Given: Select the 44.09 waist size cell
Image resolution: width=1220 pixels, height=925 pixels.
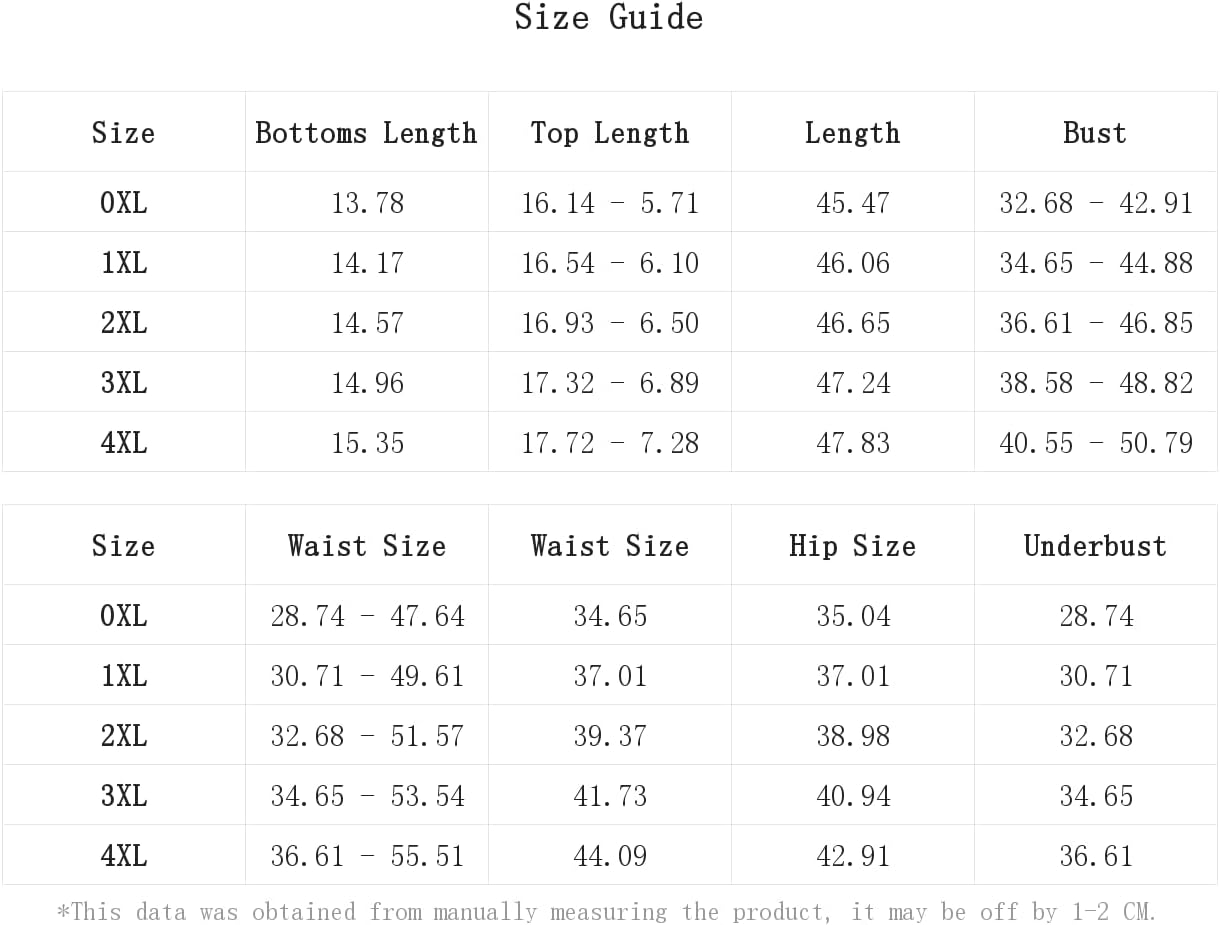Looking at the screenshot, I should tap(610, 856).
